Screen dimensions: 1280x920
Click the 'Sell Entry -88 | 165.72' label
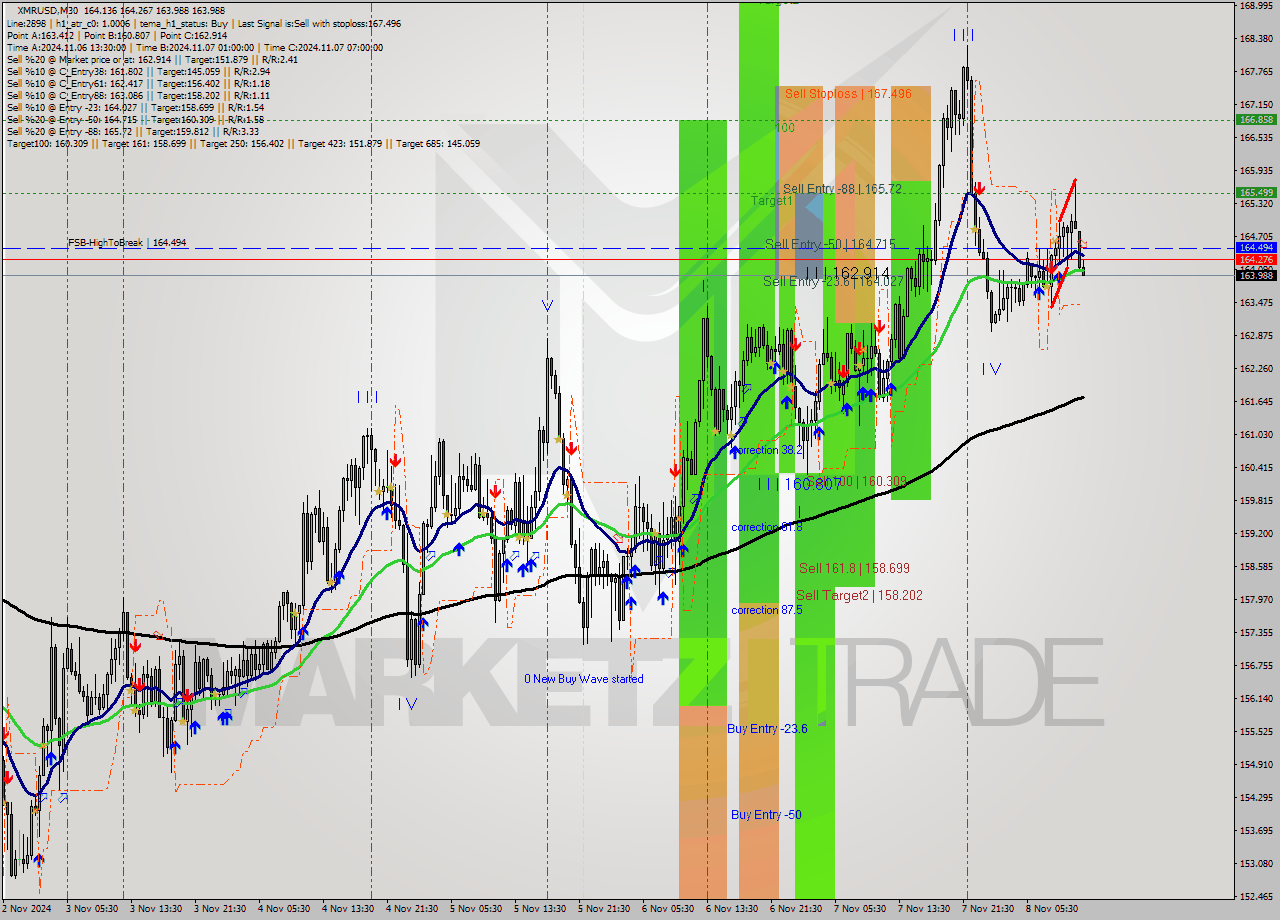point(843,188)
